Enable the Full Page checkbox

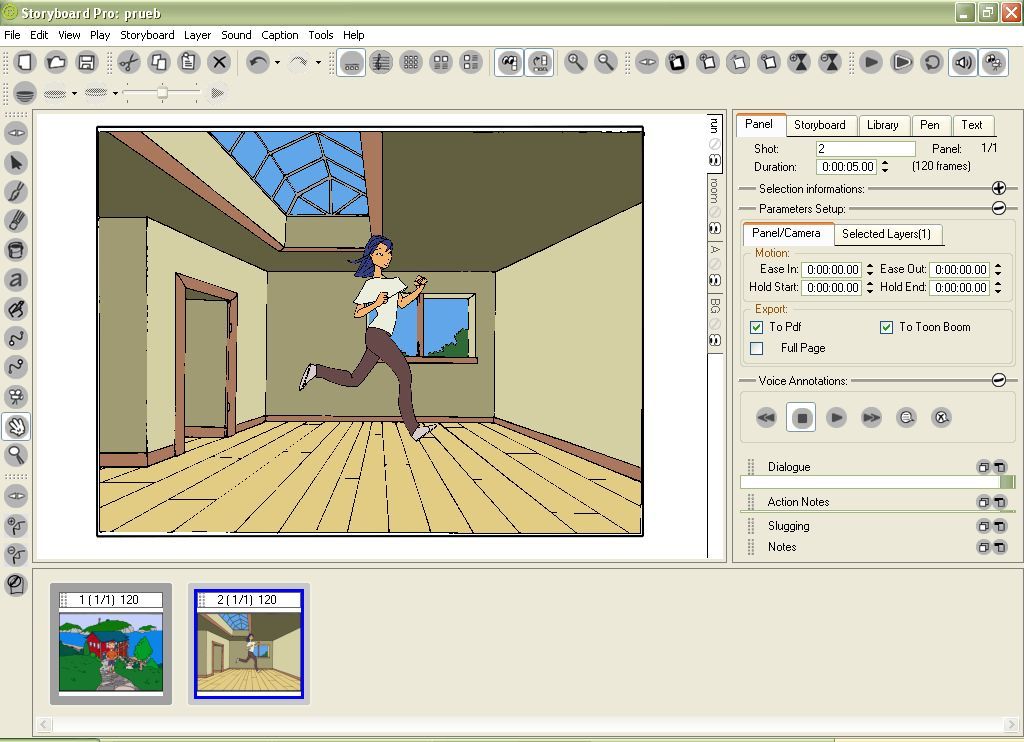pyautogui.click(x=757, y=348)
